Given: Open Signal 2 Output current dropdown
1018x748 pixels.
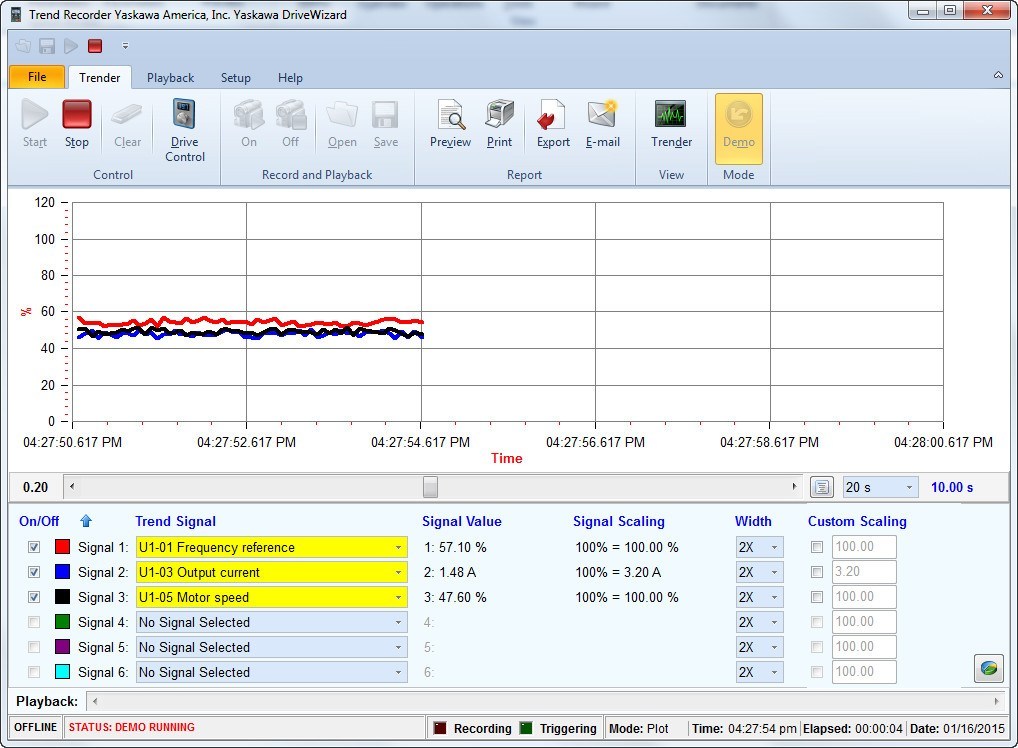Looking at the screenshot, I should [271, 572].
